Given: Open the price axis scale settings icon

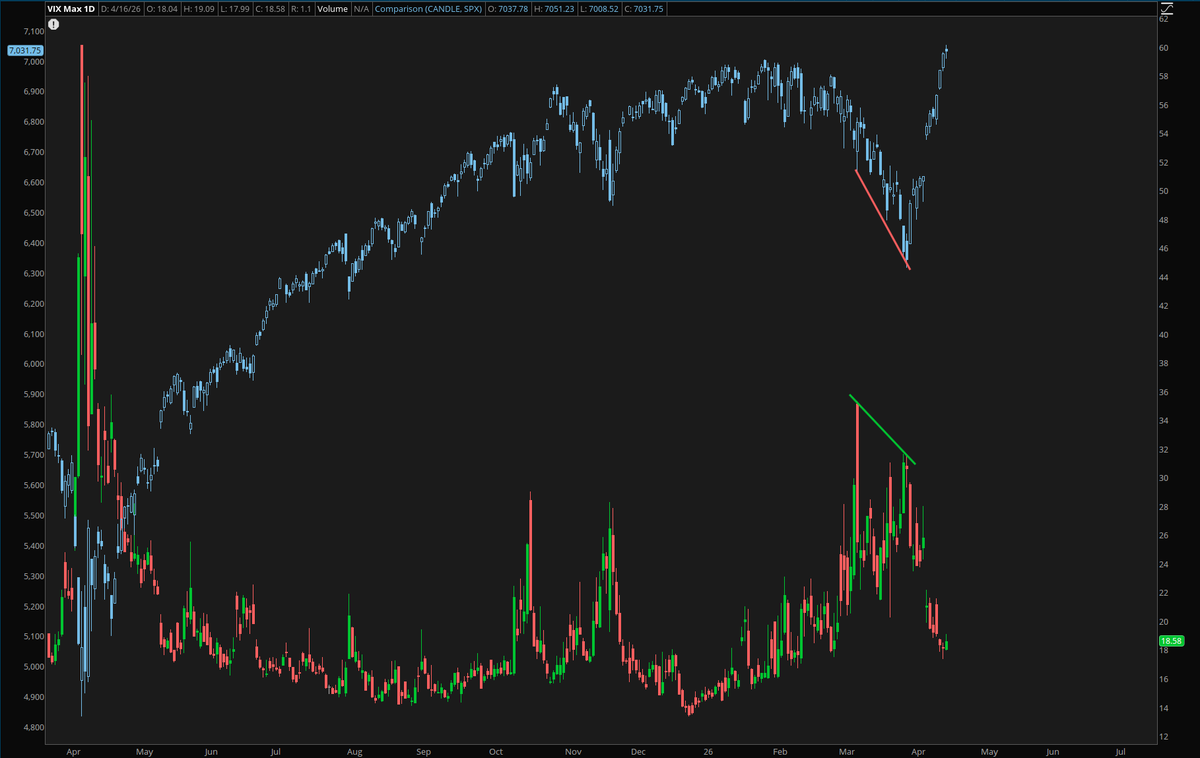Looking at the screenshot, I should click(x=1166, y=8).
